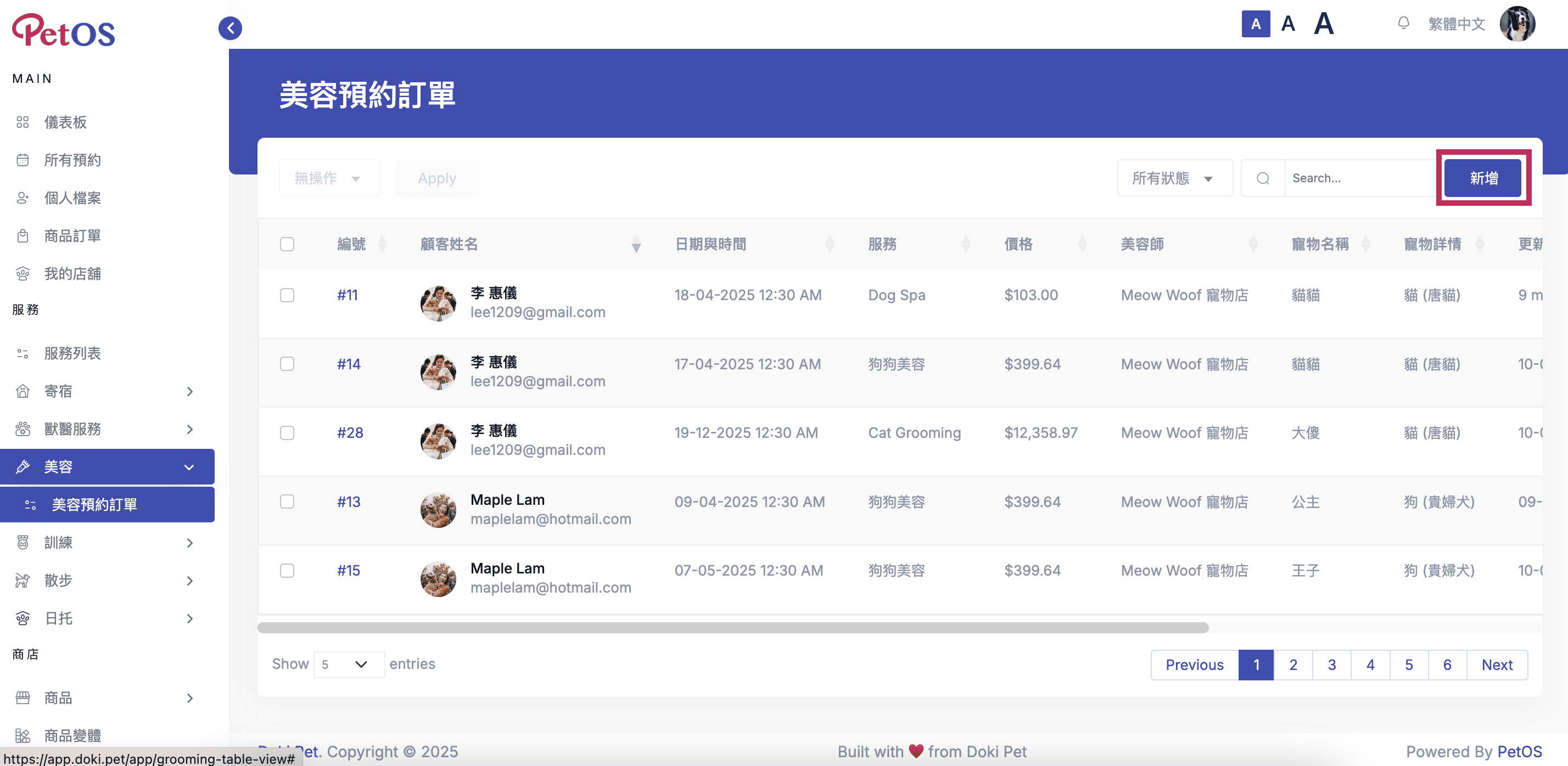
Task: Click the 個人檔案 profile icon
Action: point(23,198)
